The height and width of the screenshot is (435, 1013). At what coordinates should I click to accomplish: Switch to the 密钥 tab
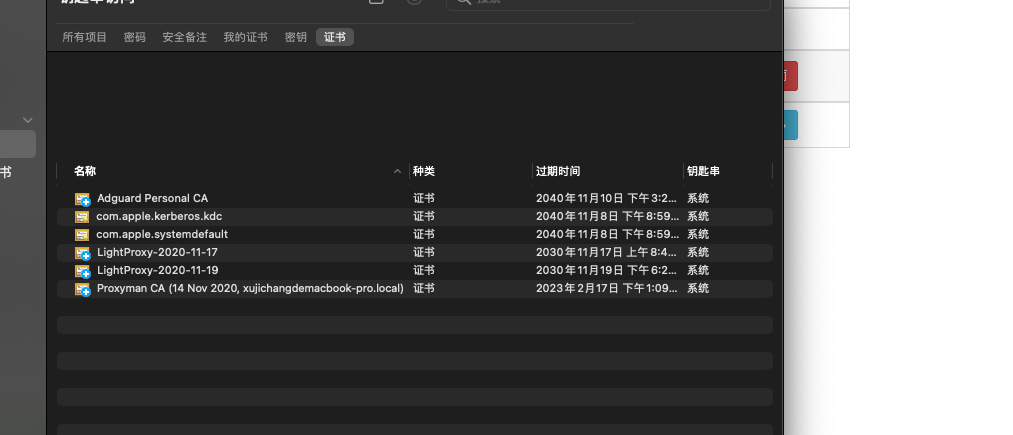(x=295, y=37)
